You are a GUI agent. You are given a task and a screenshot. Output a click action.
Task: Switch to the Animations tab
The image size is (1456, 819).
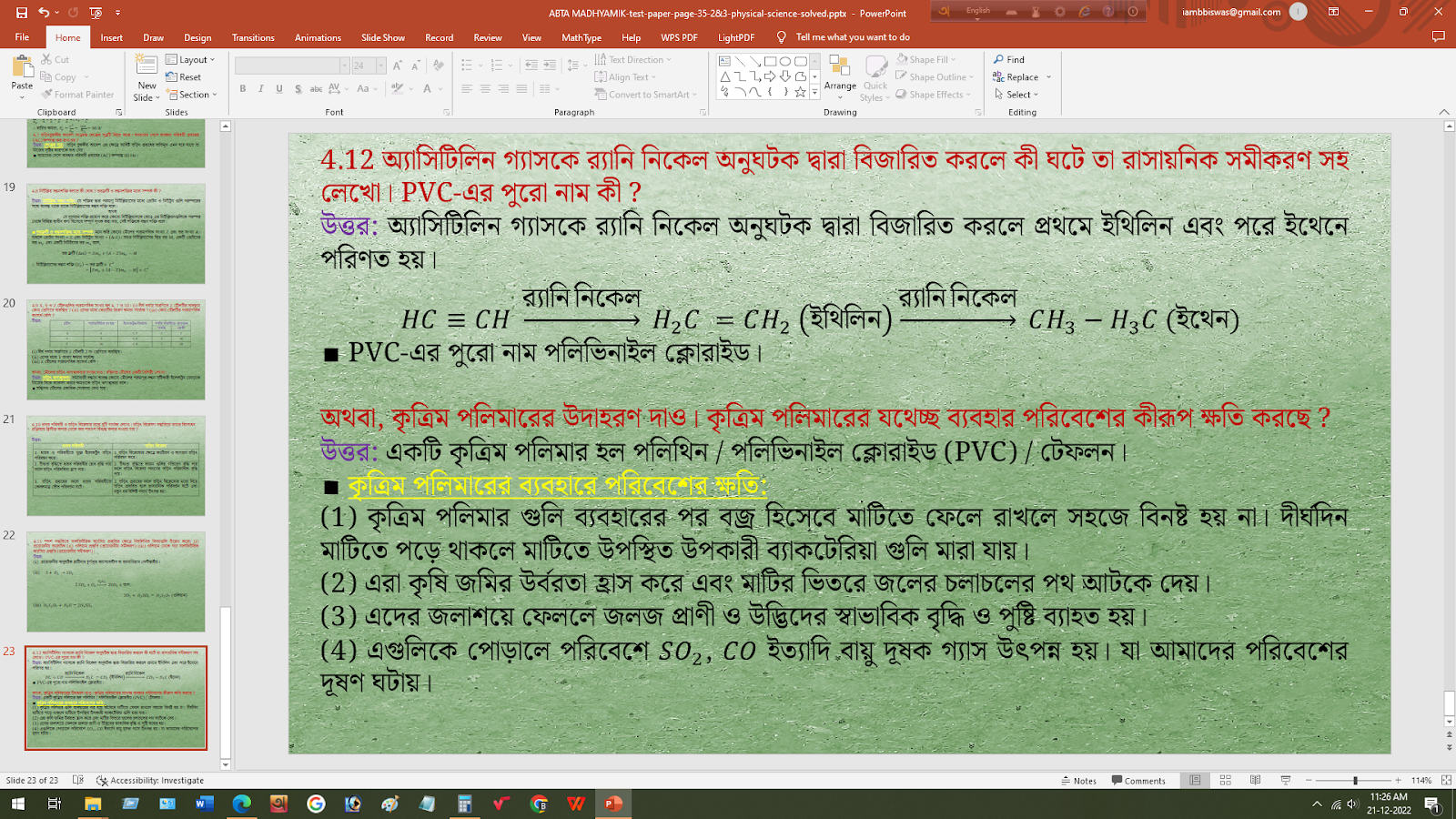click(x=318, y=37)
